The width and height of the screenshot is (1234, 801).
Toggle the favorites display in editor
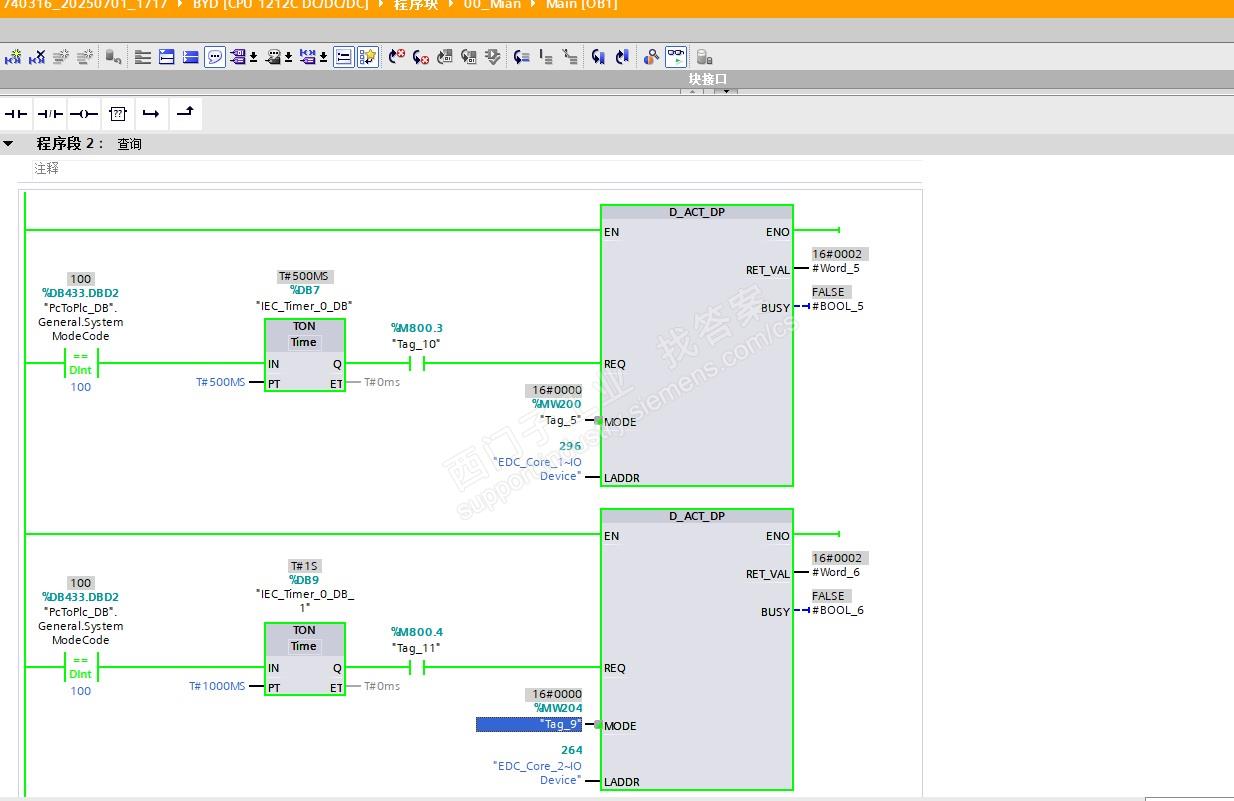368,57
